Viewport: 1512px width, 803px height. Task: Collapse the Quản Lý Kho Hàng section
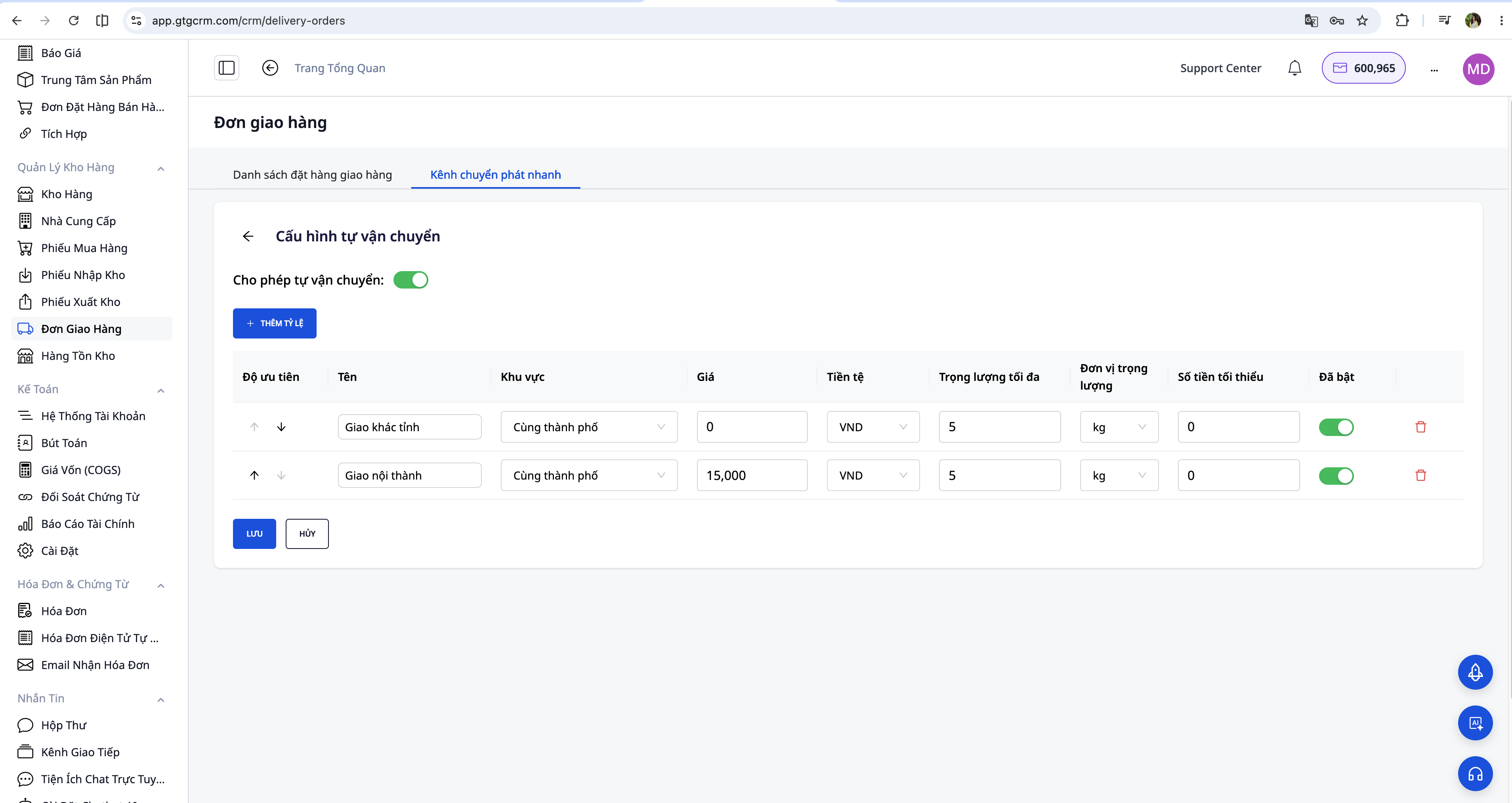(x=161, y=168)
